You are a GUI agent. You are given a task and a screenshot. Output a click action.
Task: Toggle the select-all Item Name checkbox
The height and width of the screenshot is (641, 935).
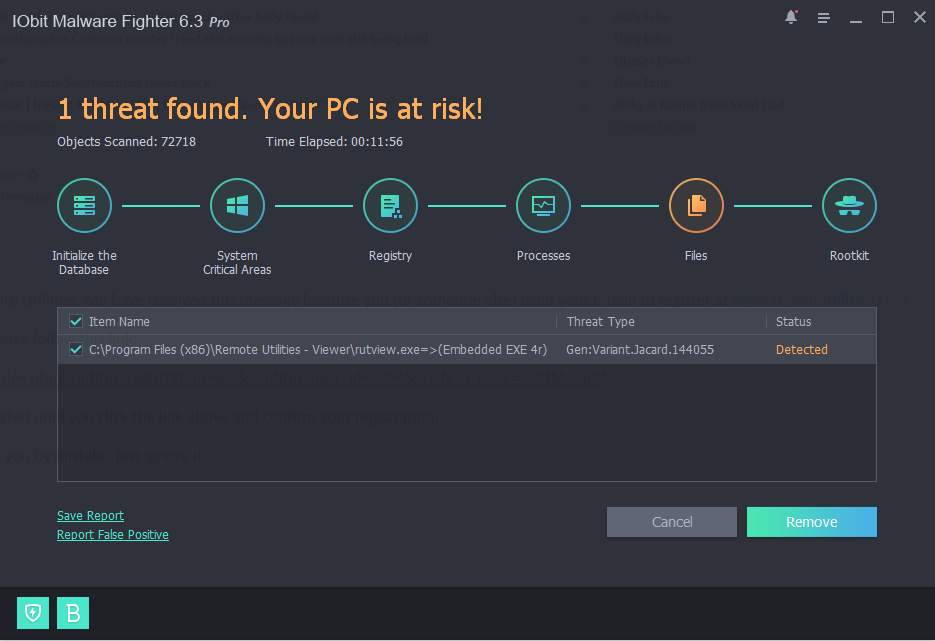76,321
